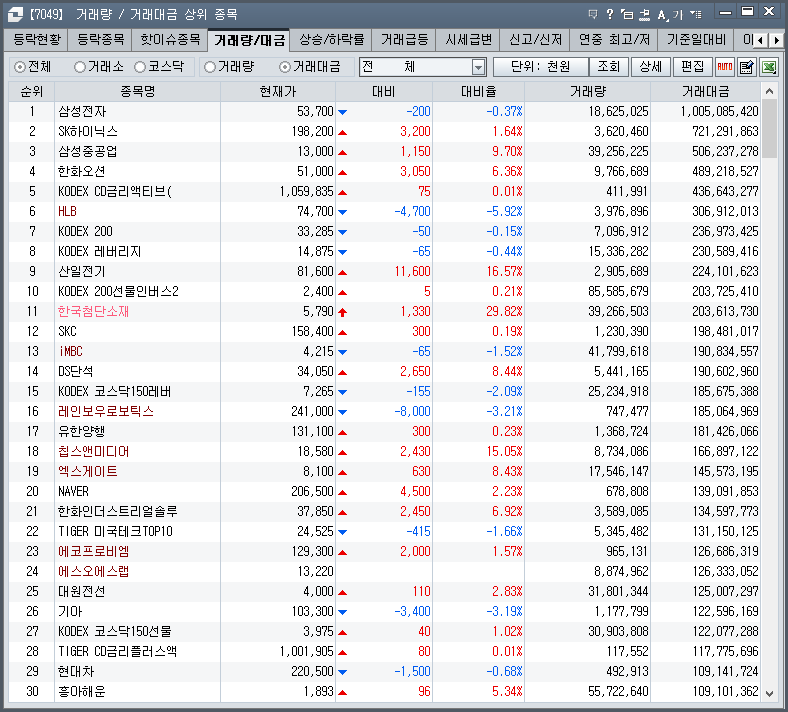This screenshot has width=788, height=712.
Task: Change font size with A가 icon
Action: (670, 15)
